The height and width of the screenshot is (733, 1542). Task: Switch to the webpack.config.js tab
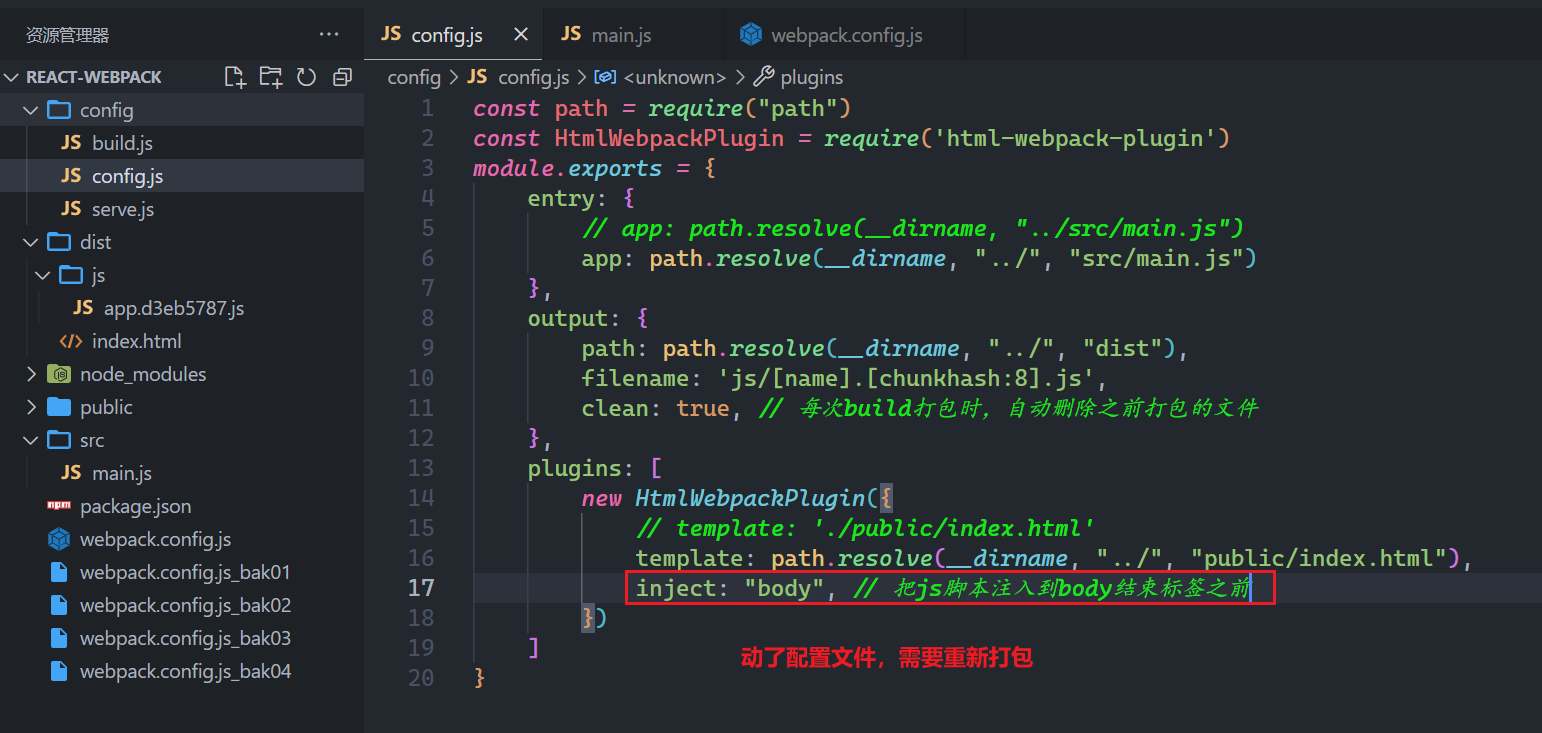point(844,35)
